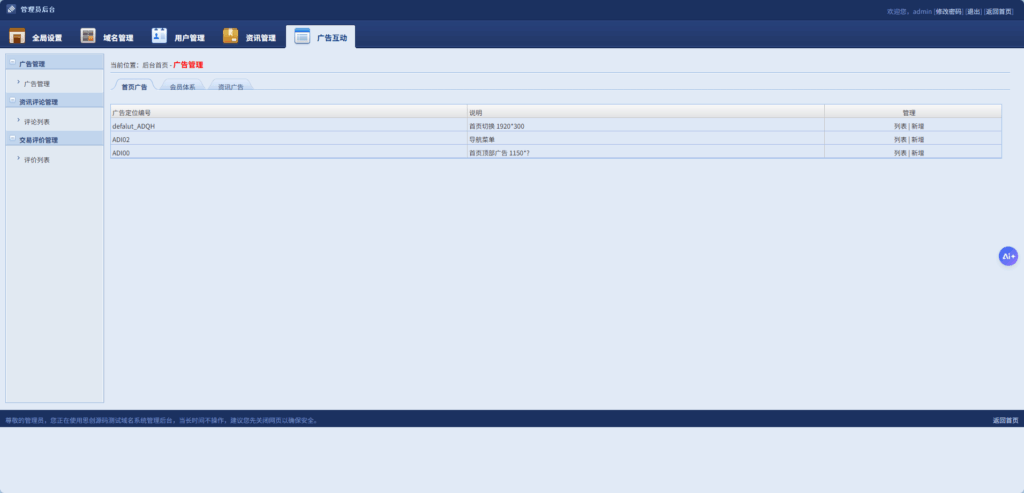Click the 域名管理 icon in navigation
This screenshot has height=493, width=1024.
click(x=88, y=36)
